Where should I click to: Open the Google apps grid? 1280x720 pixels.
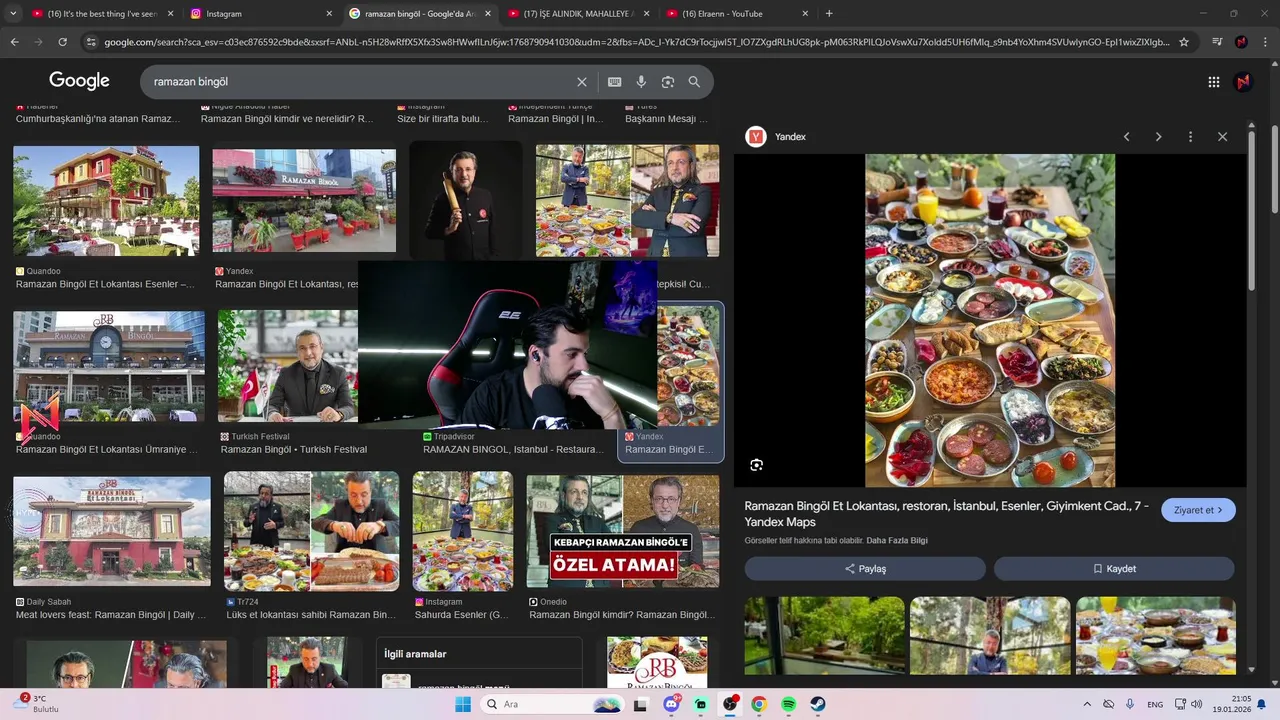click(x=1213, y=82)
